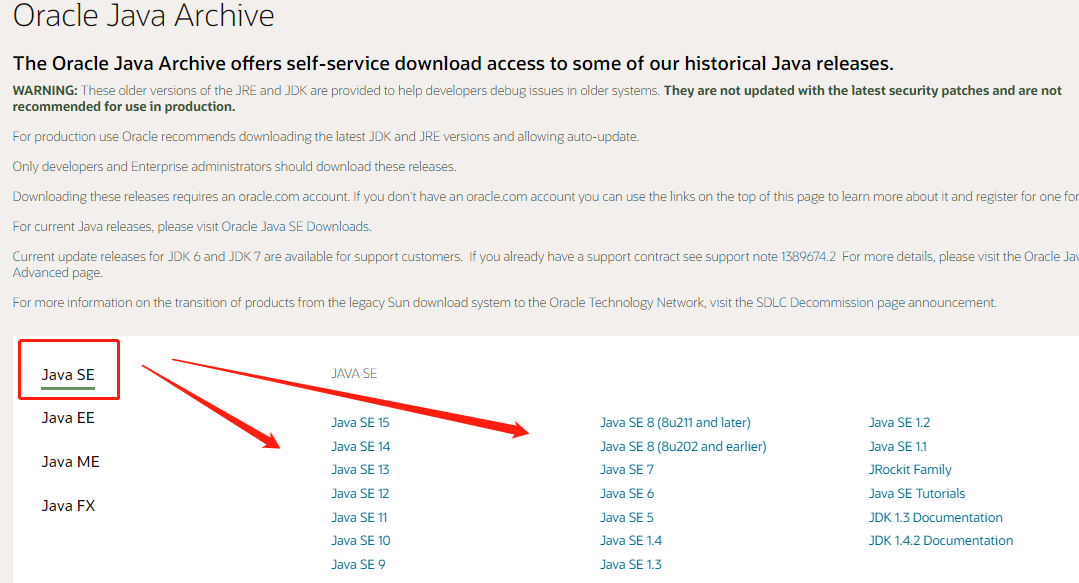The width and height of the screenshot is (1079, 583).
Task: Open the Java SE Tutorials link
Action: (917, 494)
